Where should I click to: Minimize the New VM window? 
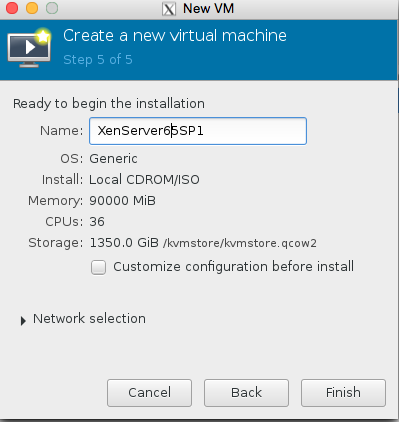click(32, 8)
